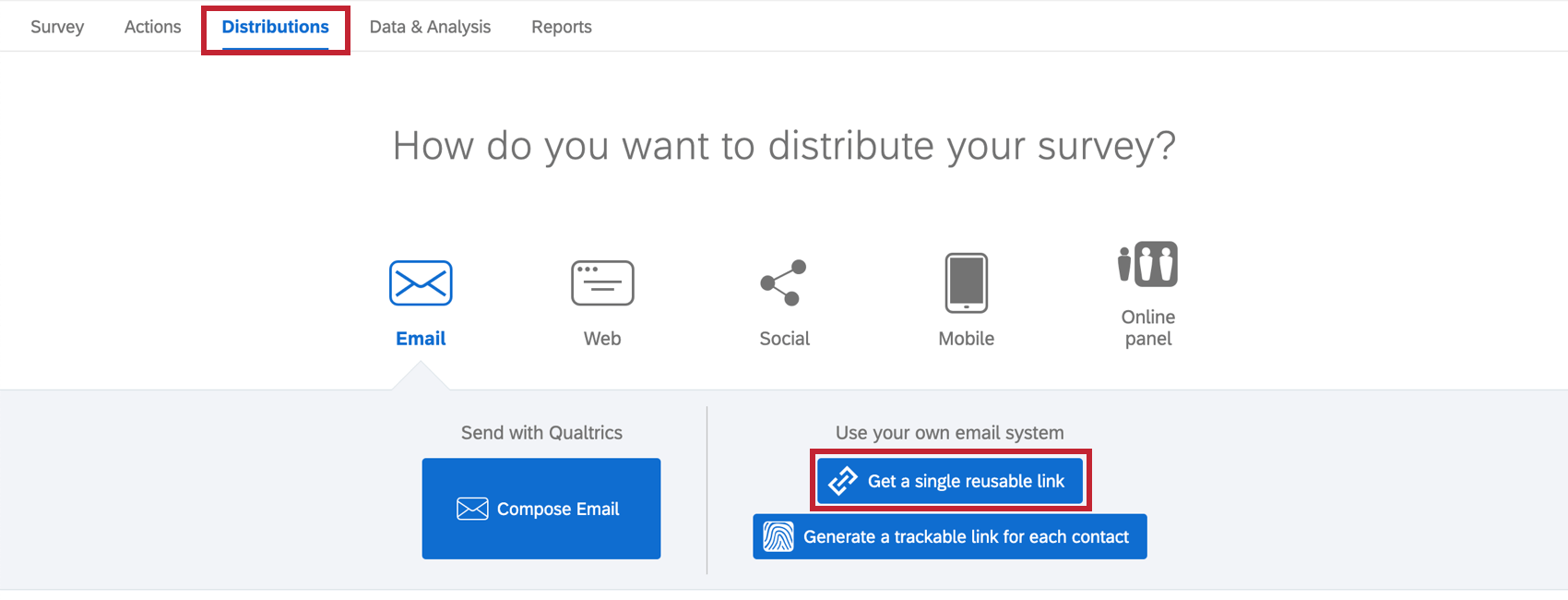This screenshot has height=600, width=1568.
Task: Click the Online panel label text
Action: (1147, 328)
